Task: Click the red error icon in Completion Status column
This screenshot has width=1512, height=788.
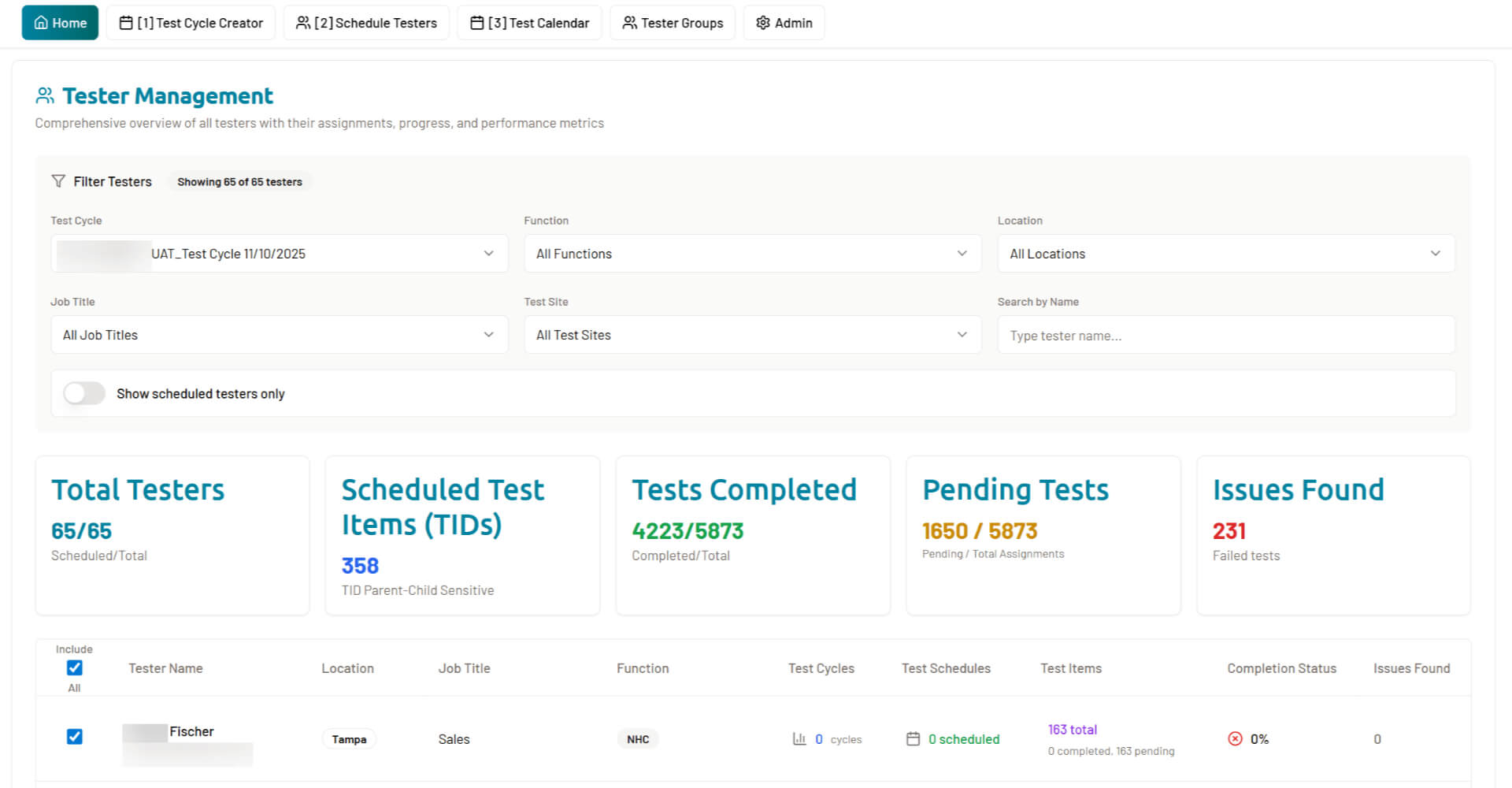Action: tap(1235, 738)
